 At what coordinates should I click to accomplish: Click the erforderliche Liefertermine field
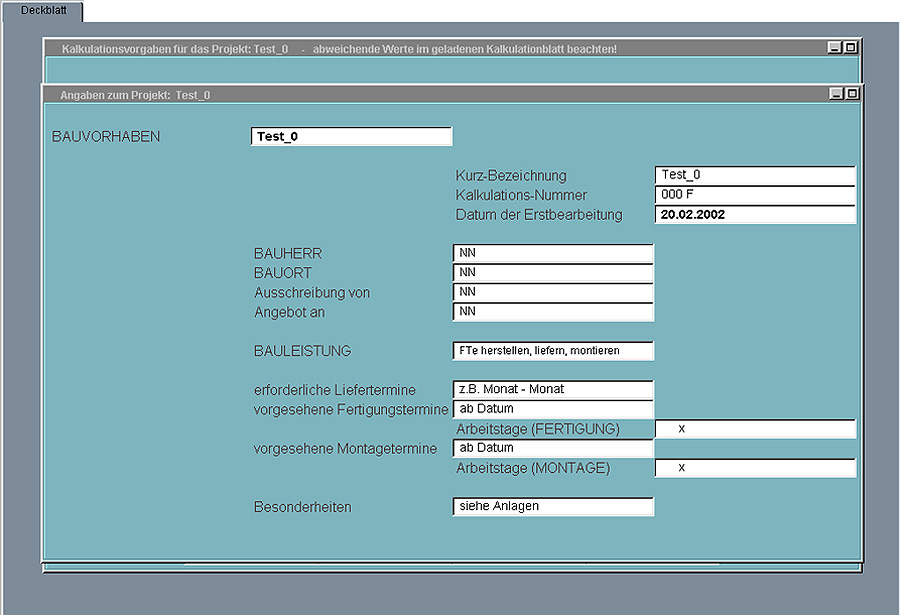(x=552, y=389)
